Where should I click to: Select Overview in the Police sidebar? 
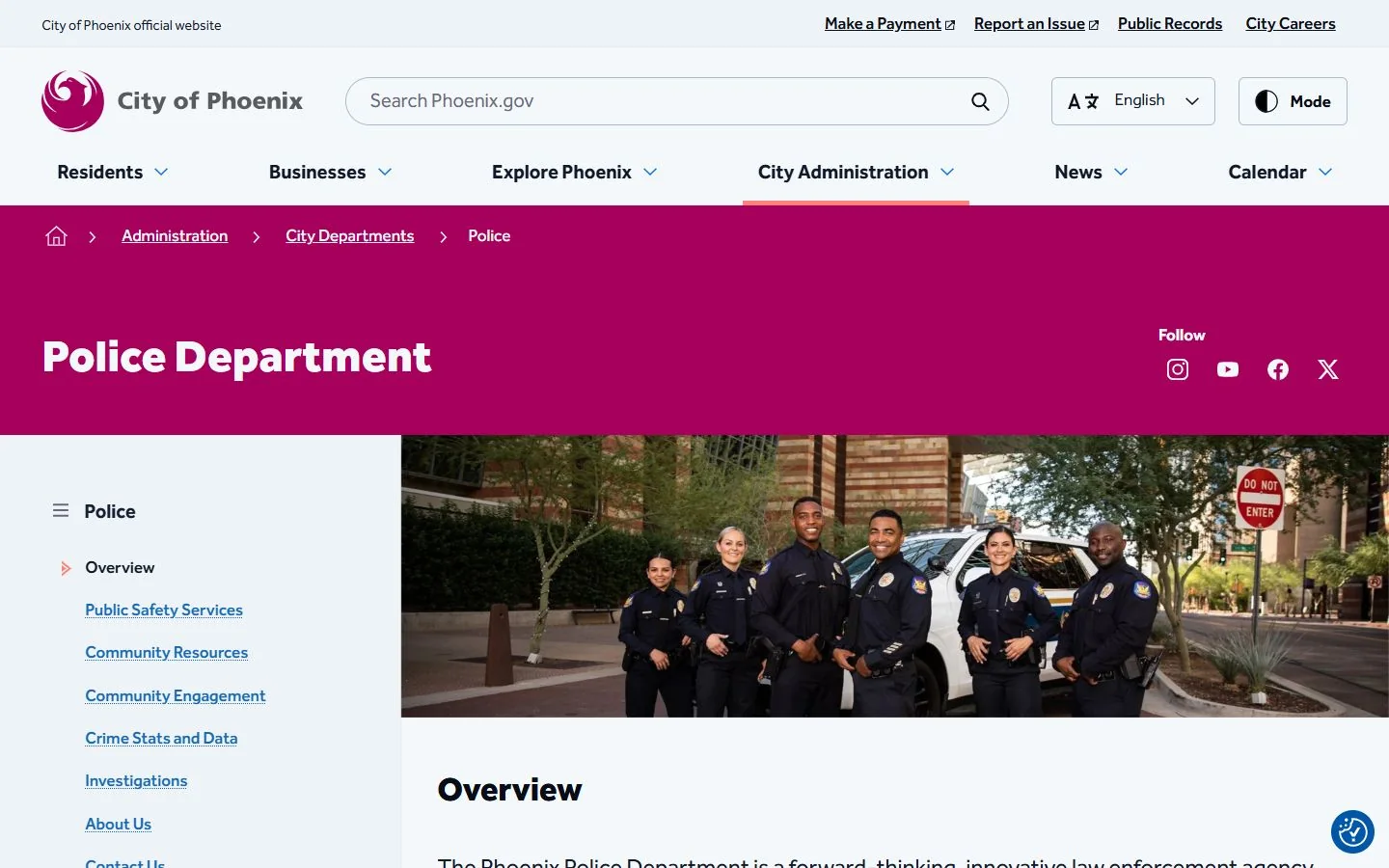pos(120,568)
